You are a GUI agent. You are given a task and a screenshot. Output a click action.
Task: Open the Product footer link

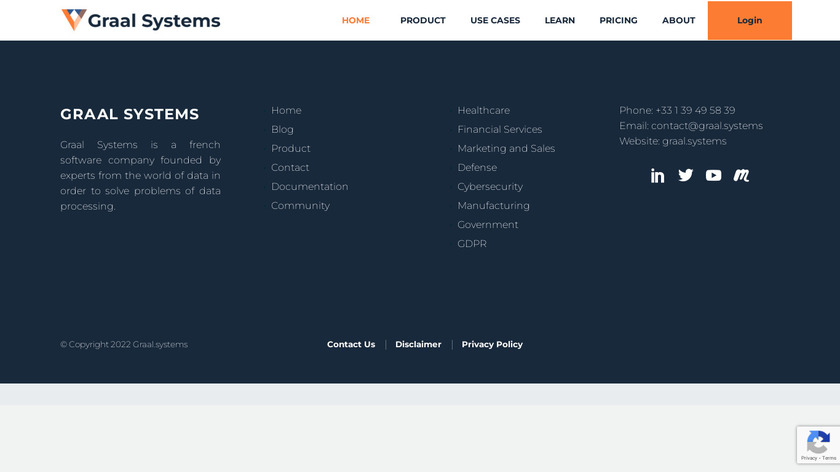[x=290, y=148]
